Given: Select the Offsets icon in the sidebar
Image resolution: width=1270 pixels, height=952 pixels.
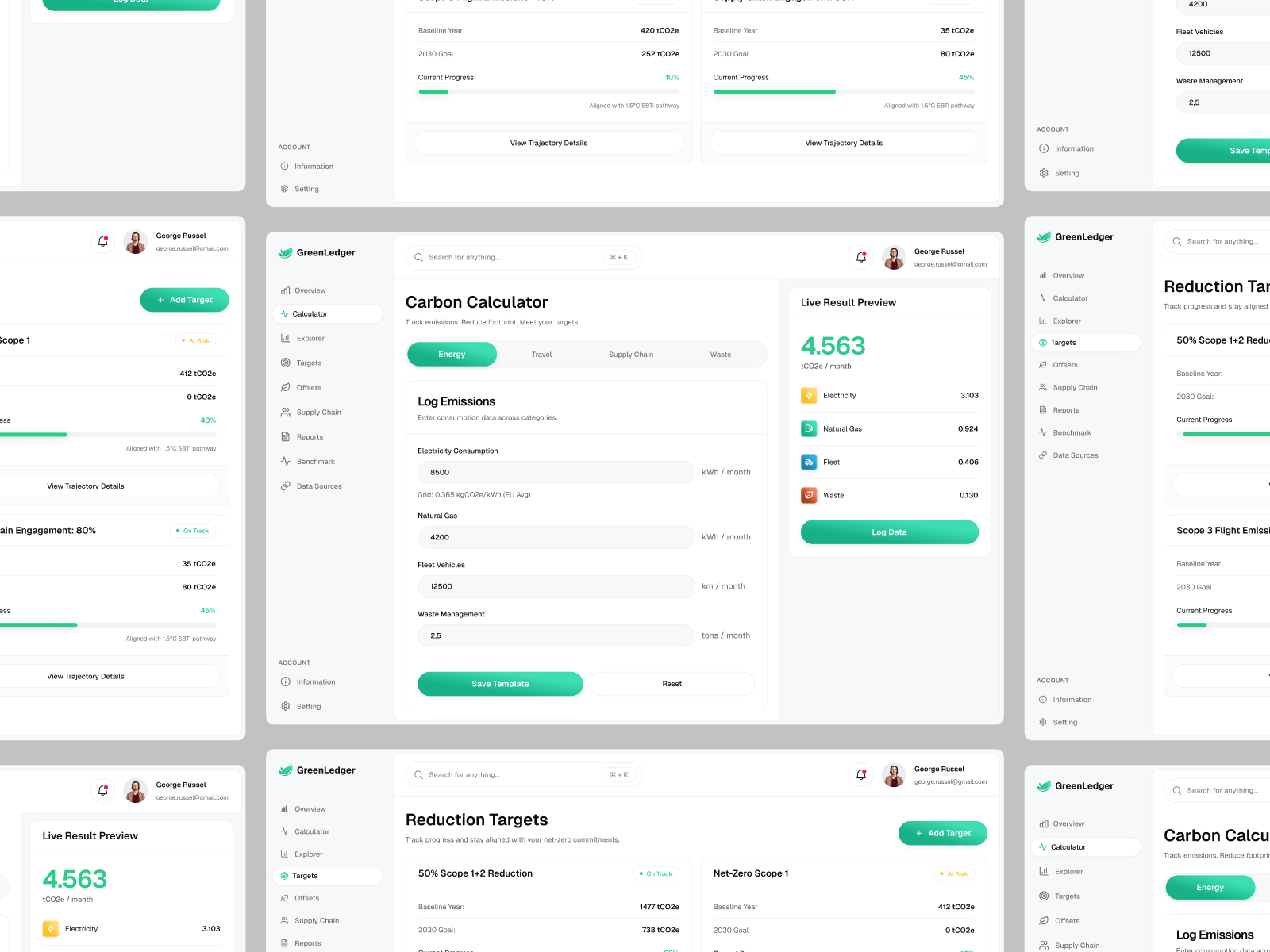Looking at the screenshot, I should 287,387.
